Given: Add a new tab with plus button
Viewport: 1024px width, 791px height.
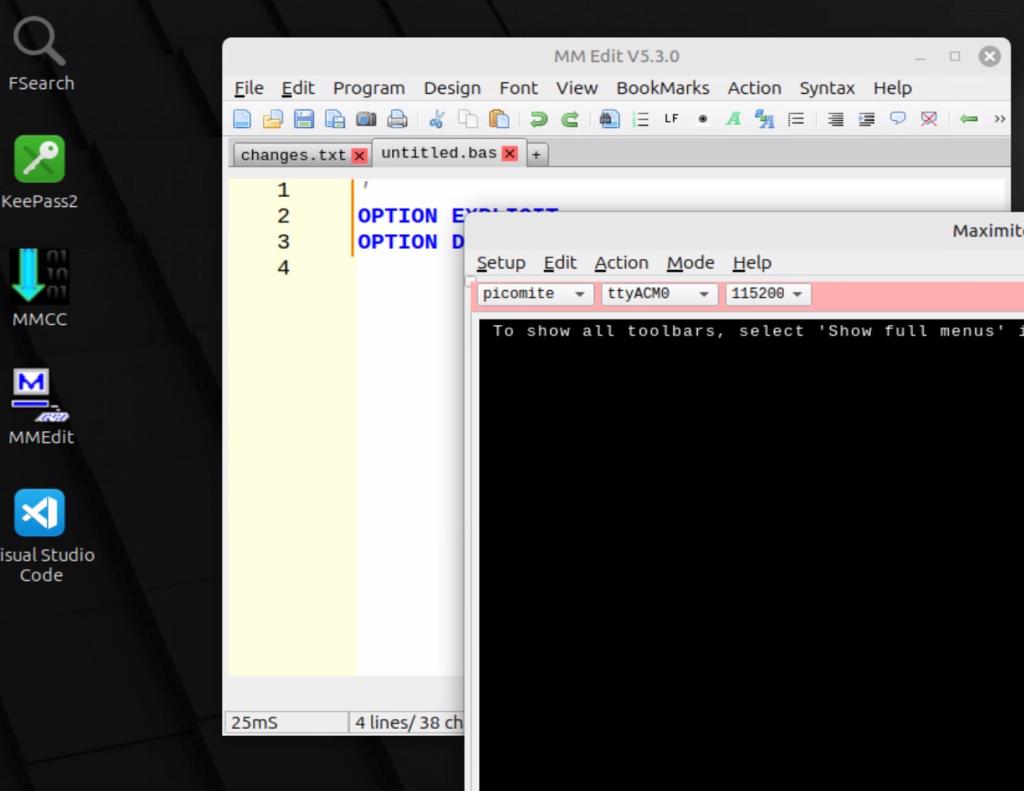Looking at the screenshot, I should [x=536, y=154].
